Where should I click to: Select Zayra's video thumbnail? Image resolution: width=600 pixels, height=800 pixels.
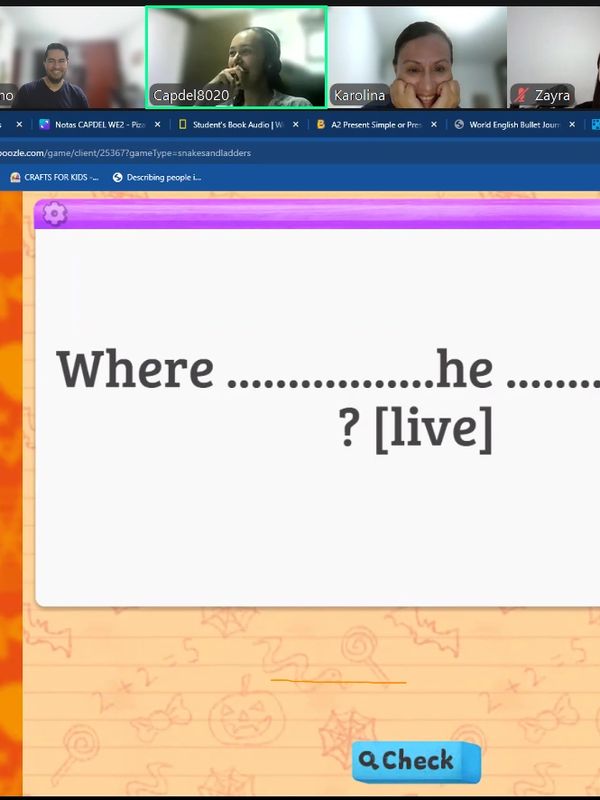pos(554,57)
